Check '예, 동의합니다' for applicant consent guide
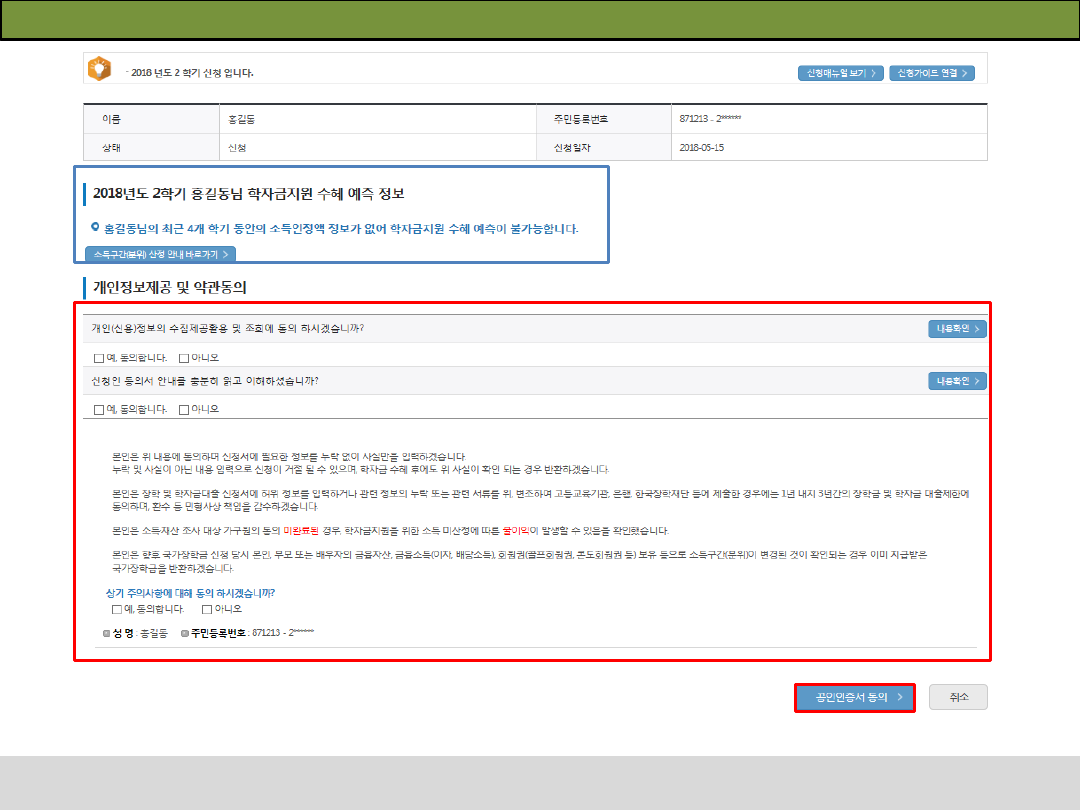The width and height of the screenshot is (1080, 810). (98, 409)
